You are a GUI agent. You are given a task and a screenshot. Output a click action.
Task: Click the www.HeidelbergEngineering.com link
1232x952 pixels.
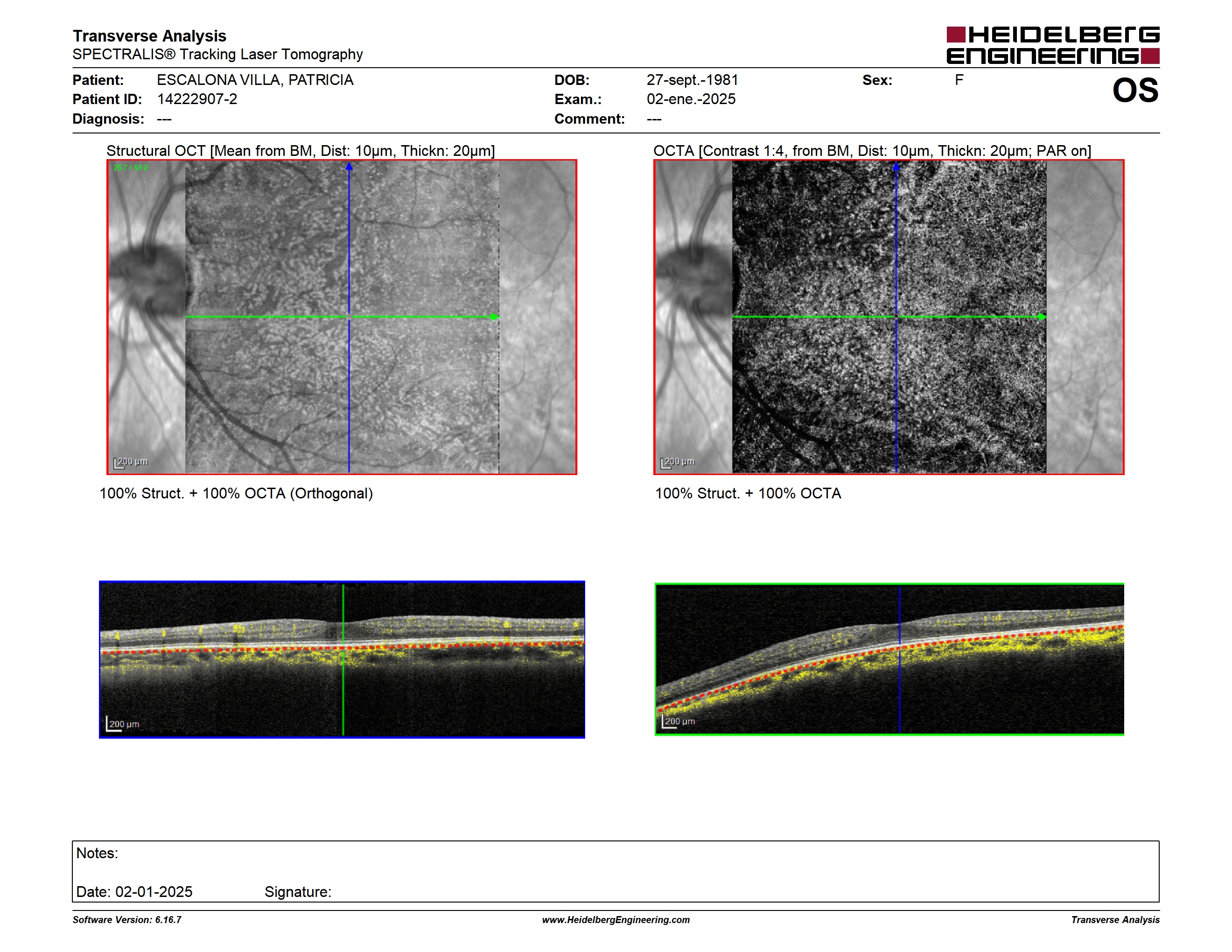[x=616, y=920]
